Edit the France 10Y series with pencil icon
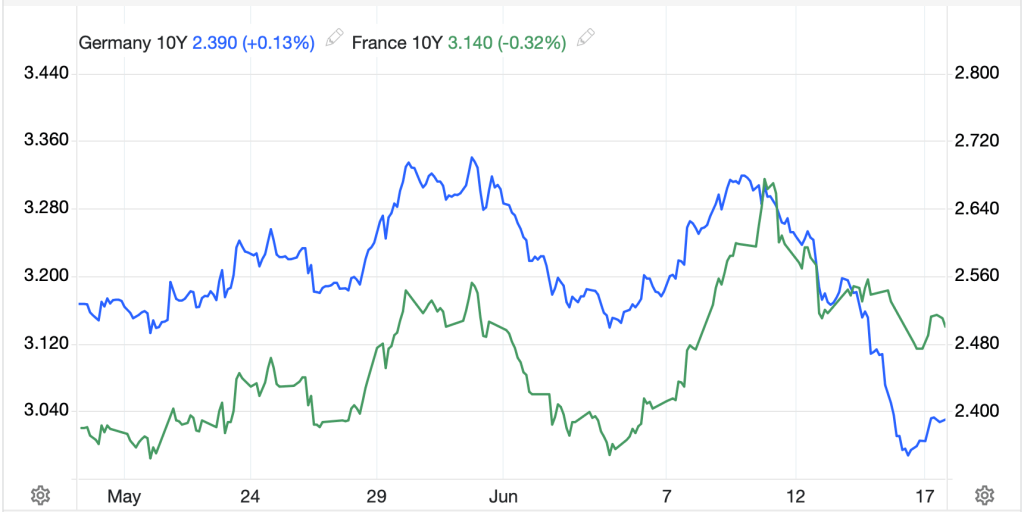The height and width of the screenshot is (512, 1024). (586, 40)
